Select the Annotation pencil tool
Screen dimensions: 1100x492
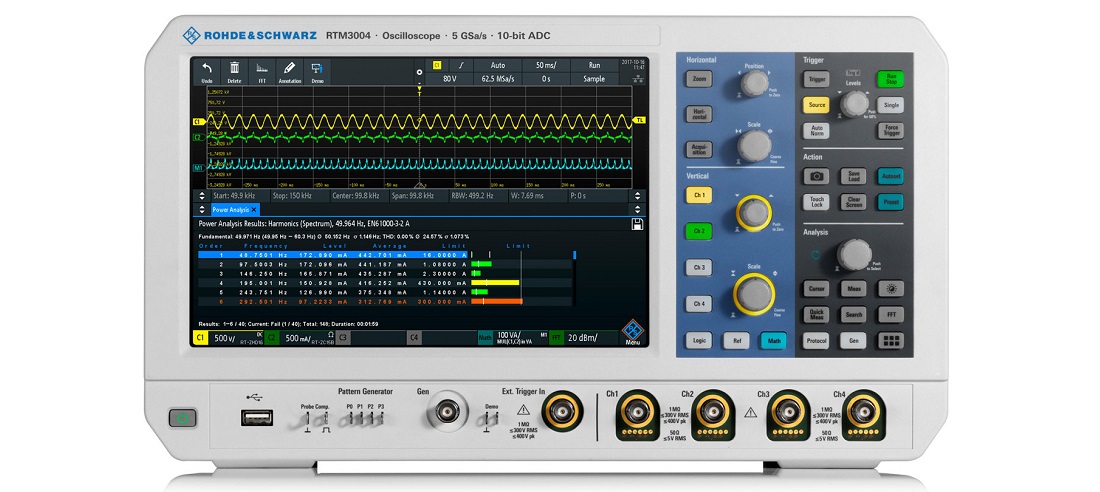(290, 72)
